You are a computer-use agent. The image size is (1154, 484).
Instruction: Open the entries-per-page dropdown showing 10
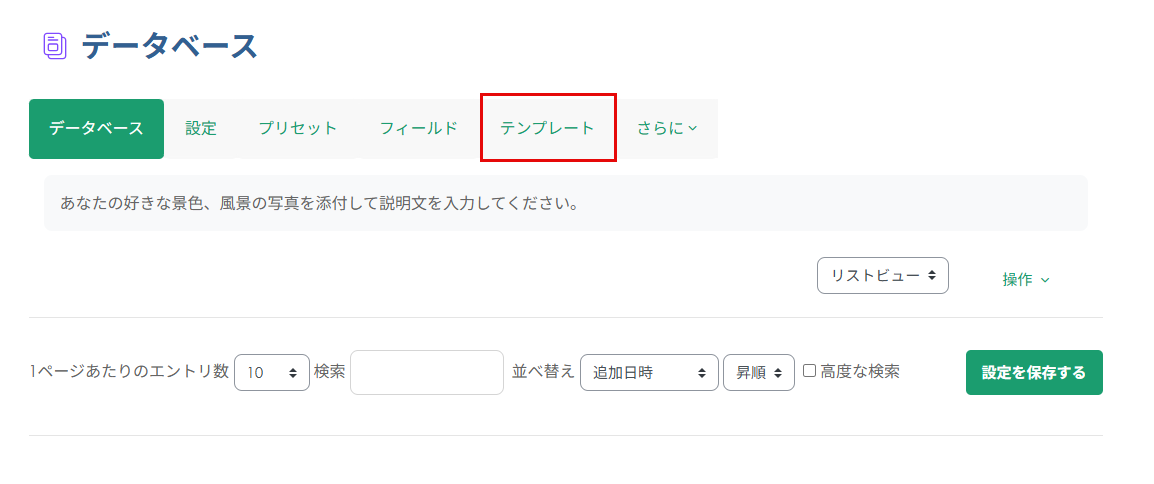pyautogui.click(x=271, y=373)
